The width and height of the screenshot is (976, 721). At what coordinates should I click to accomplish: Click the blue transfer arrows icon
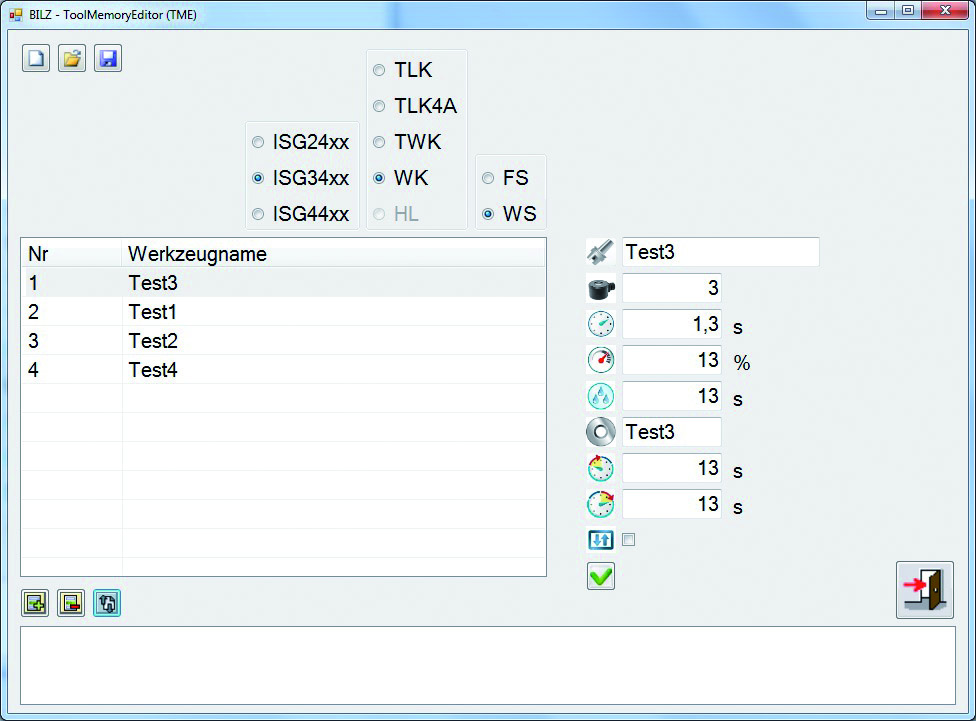600,540
